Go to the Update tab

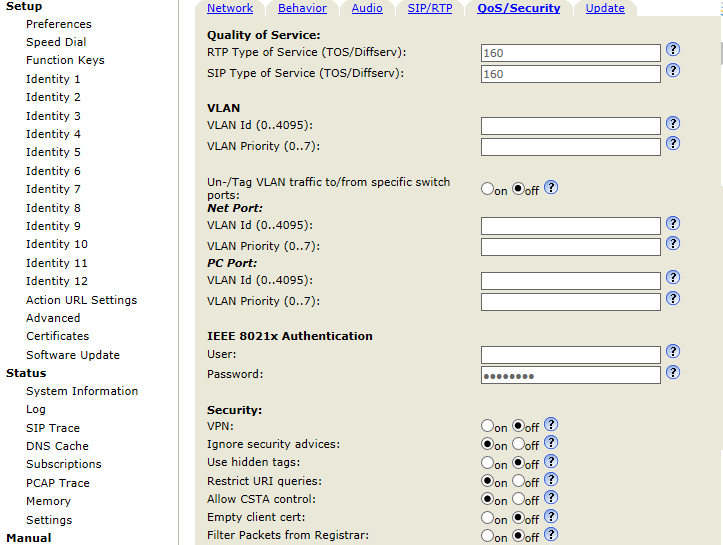click(605, 8)
